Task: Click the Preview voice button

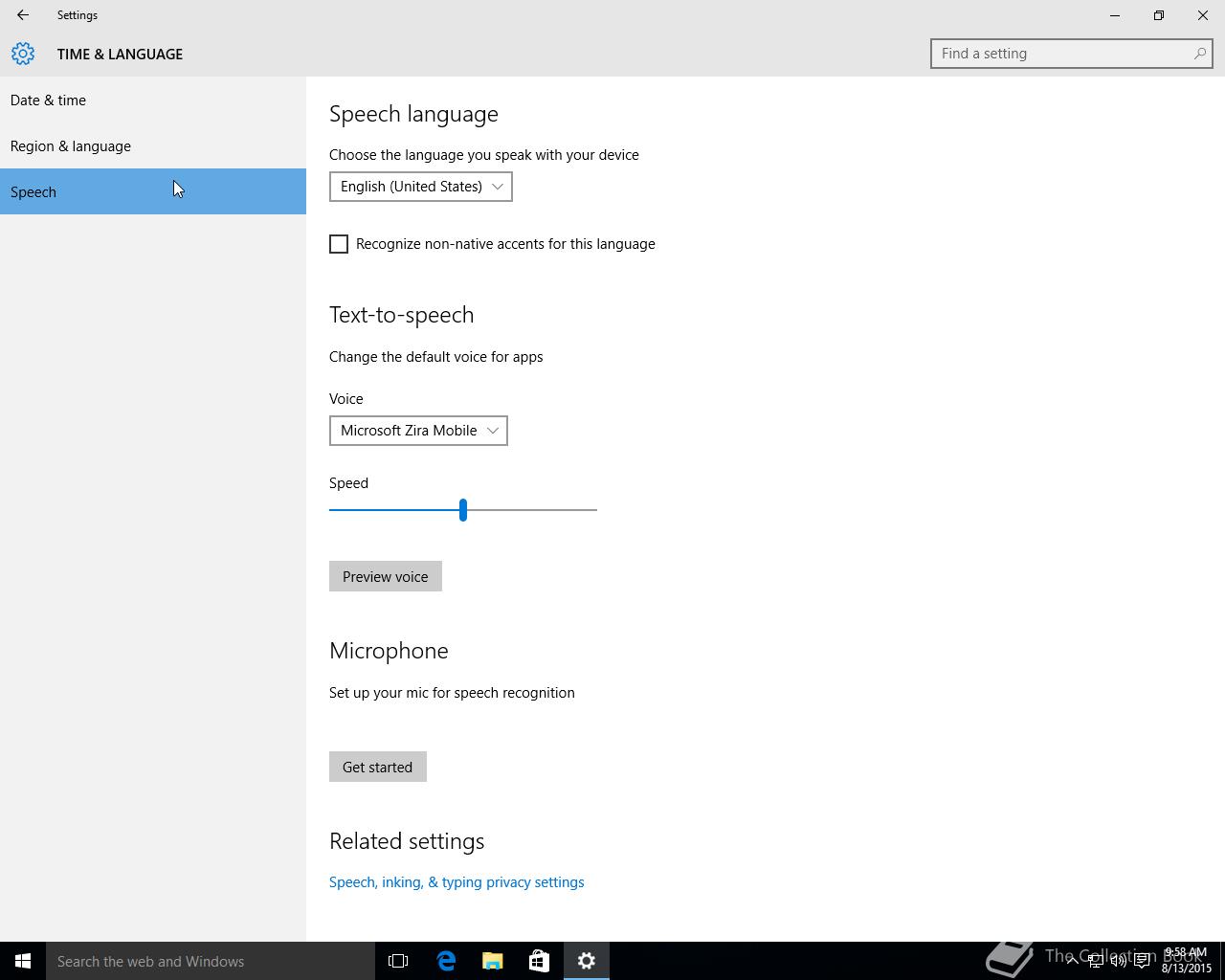Action: click(x=386, y=576)
